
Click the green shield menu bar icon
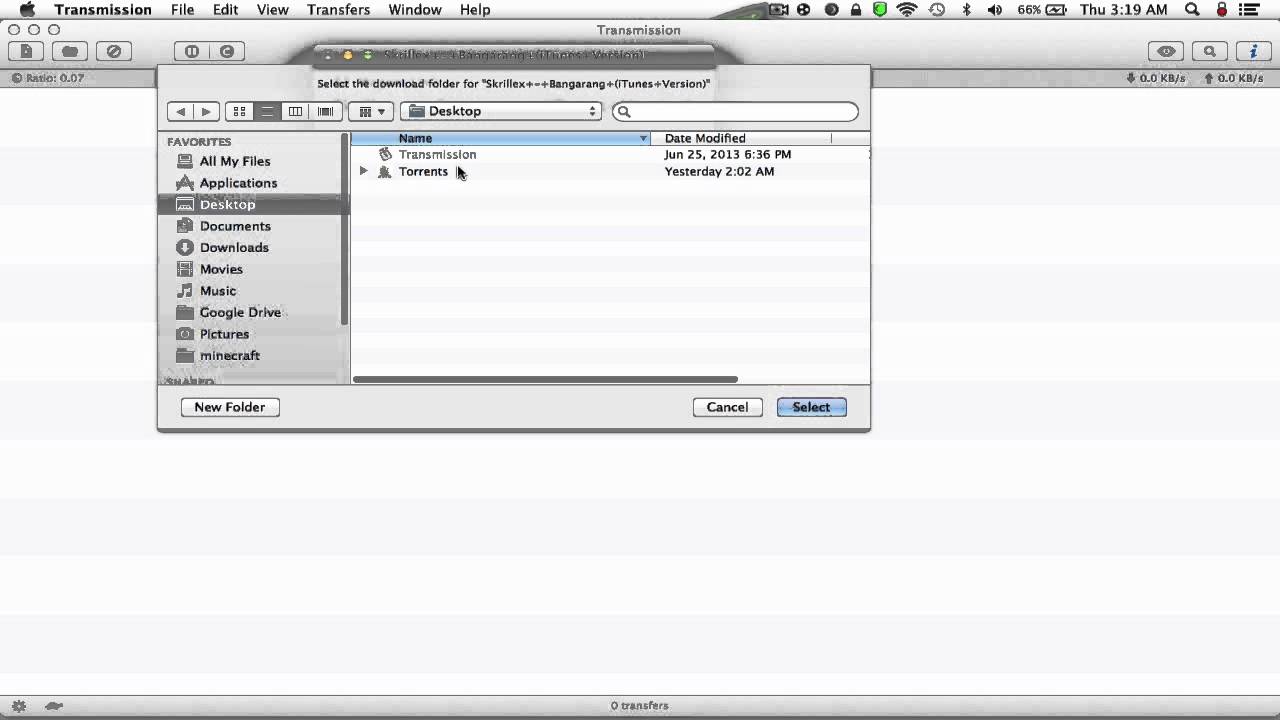point(880,10)
